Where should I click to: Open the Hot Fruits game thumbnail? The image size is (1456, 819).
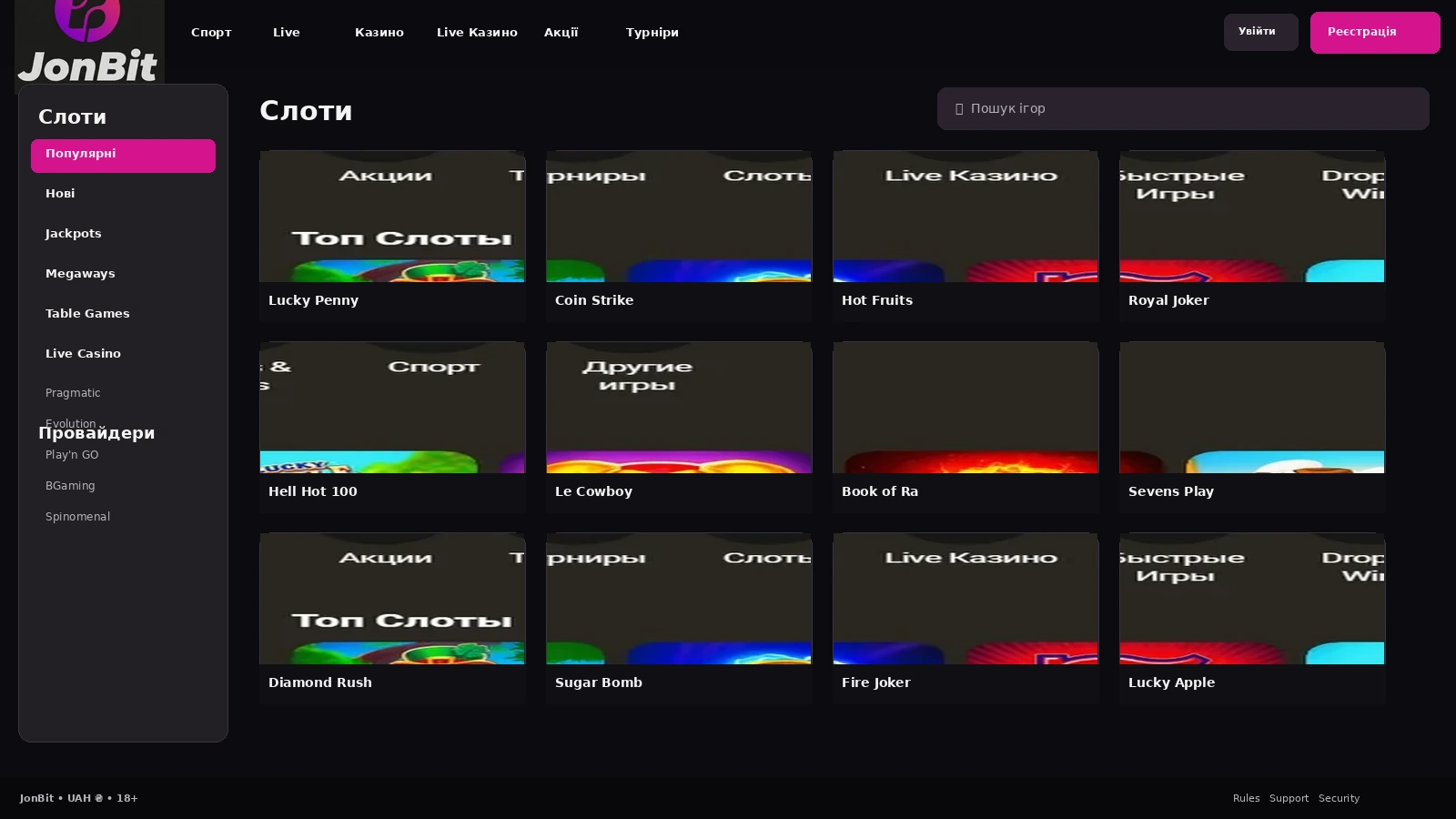pos(966,217)
